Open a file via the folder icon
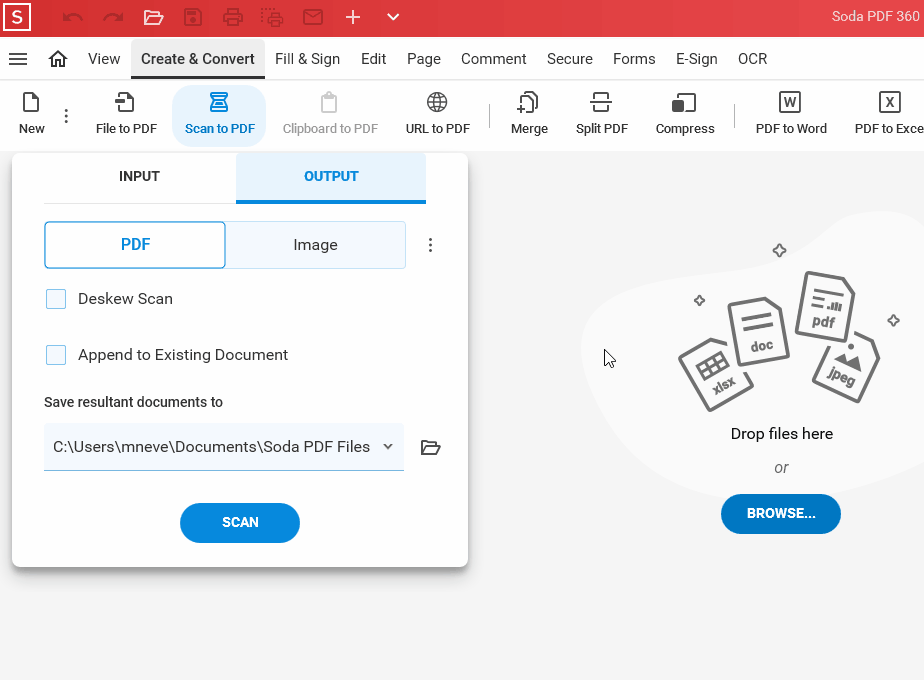Image resolution: width=924 pixels, height=680 pixels. pyautogui.click(x=153, y=17)
